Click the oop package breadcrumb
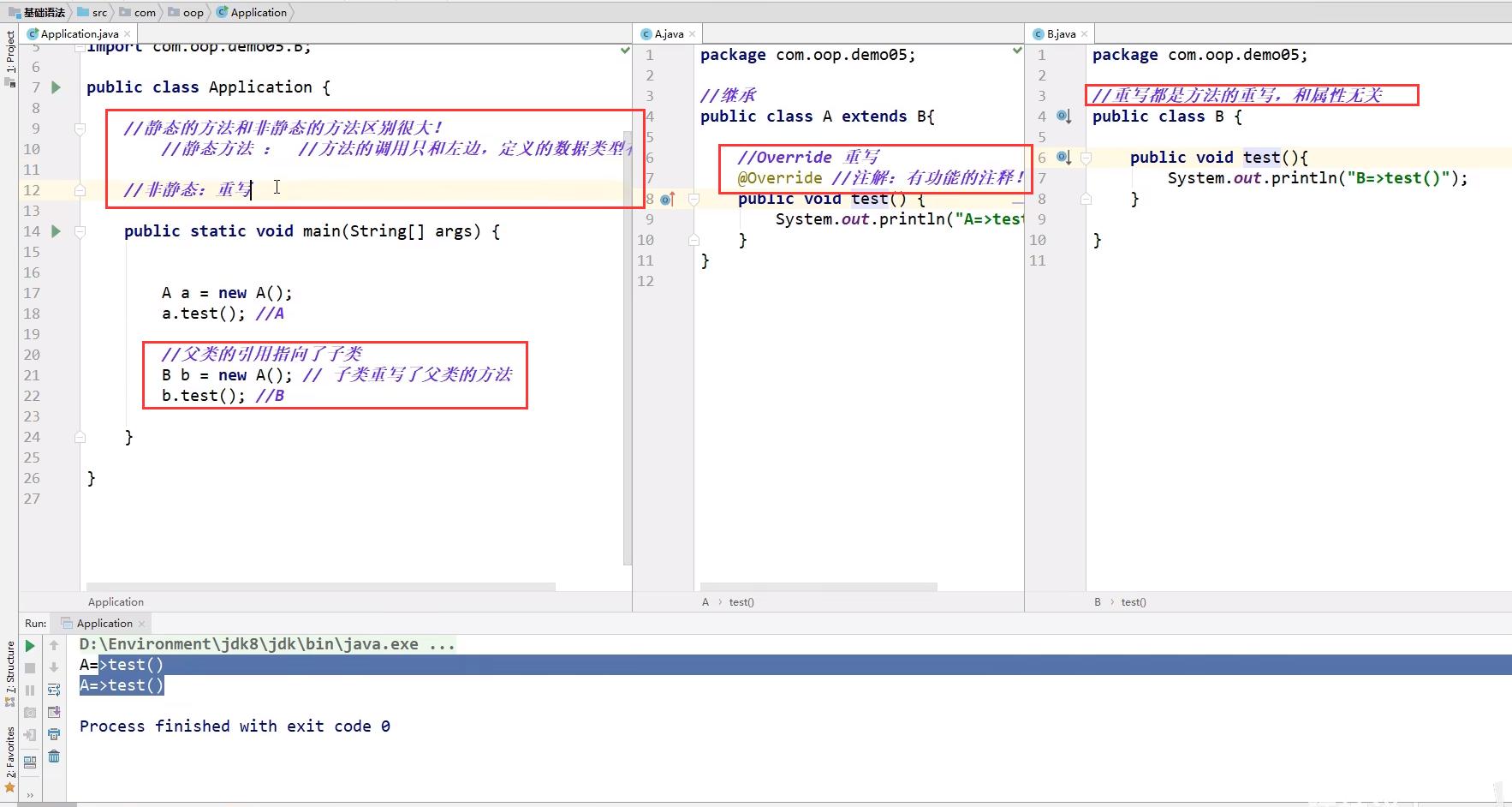1512x807 pixels. point(186,12)
